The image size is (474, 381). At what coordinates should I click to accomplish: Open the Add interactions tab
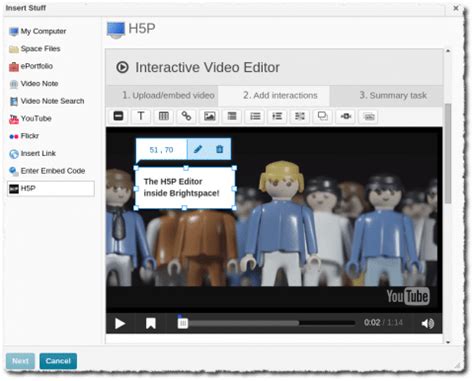coord(274,96)
